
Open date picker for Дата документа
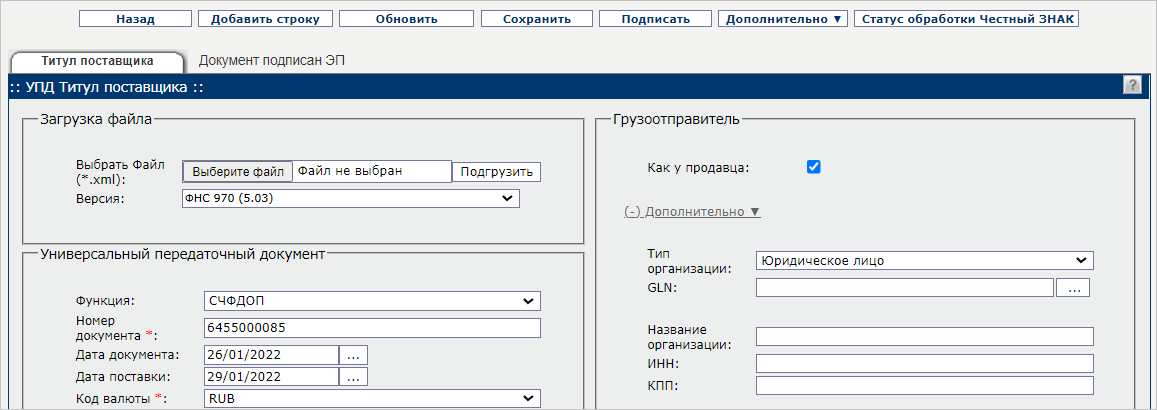click(x=354, y=354)
